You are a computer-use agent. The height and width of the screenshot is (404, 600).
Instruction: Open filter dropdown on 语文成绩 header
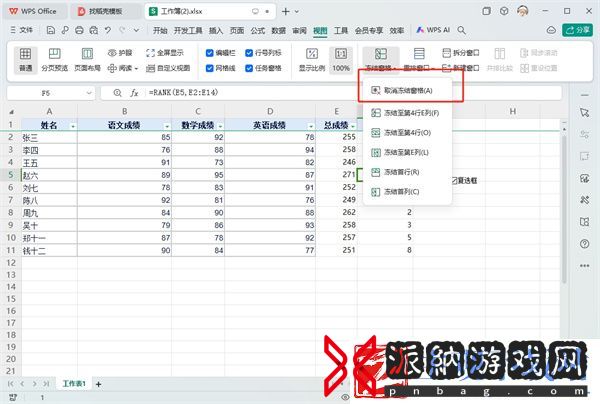click(x=167, y=126)
